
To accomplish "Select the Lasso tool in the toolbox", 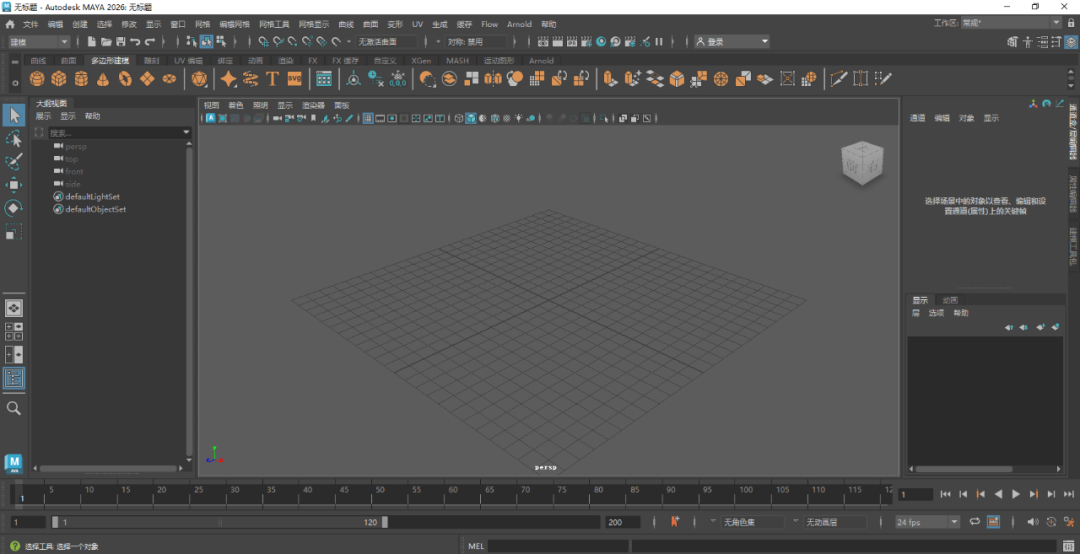I will click(14, 139).
